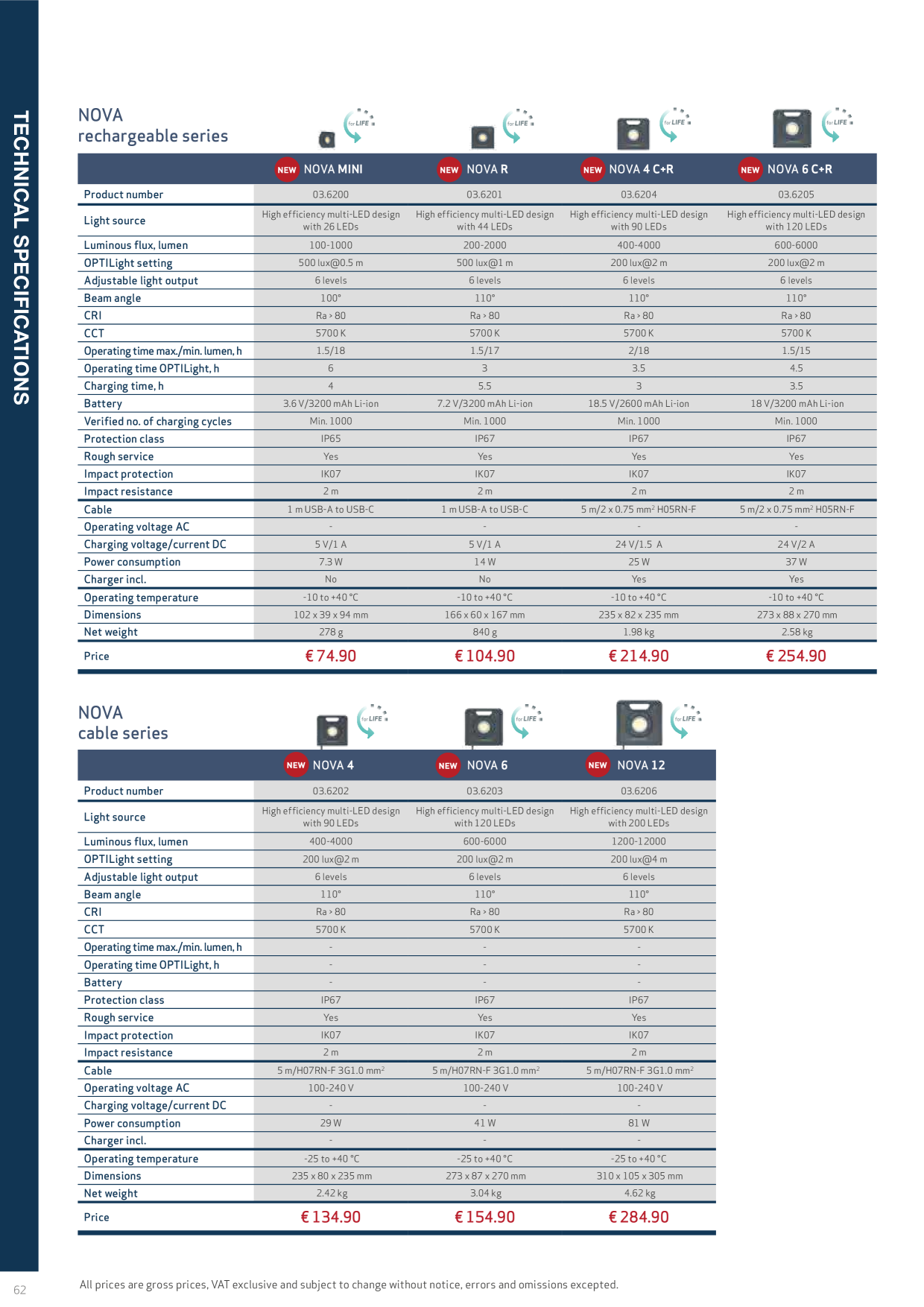The image size is (924, 1307).
Task: Click net weight 4.62 kg
Action: tap(639, 1193)
